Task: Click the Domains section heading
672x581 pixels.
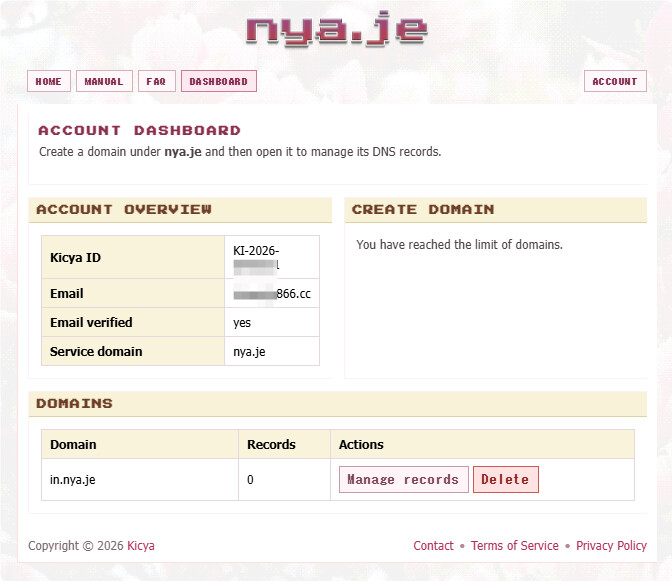Action: pyautogui.click(x=75, y=403)
